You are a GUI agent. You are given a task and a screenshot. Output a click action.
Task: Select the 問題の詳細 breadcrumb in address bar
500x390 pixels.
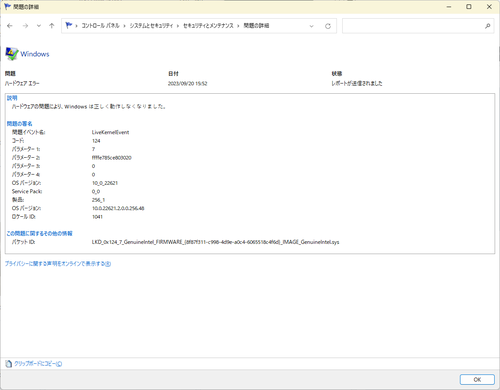coord(256,26)
